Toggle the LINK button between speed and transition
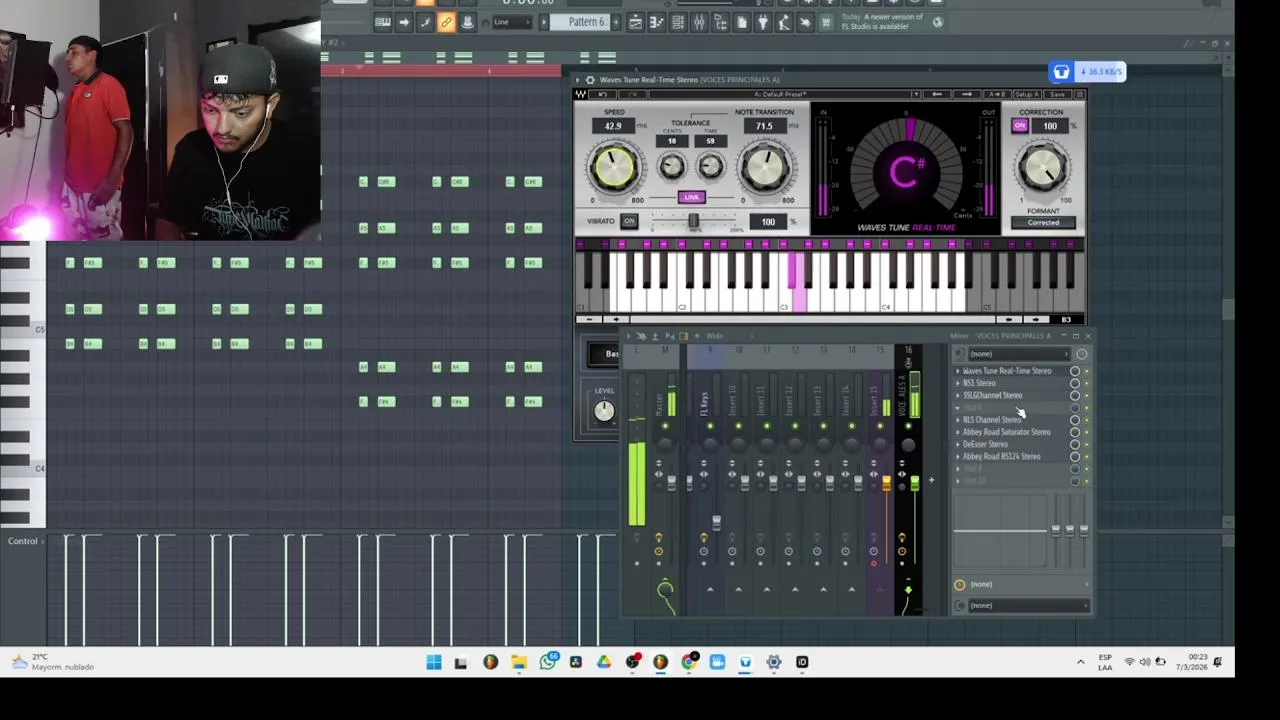The width and height of the screenshot is (1280, 720). click(692, 197)
